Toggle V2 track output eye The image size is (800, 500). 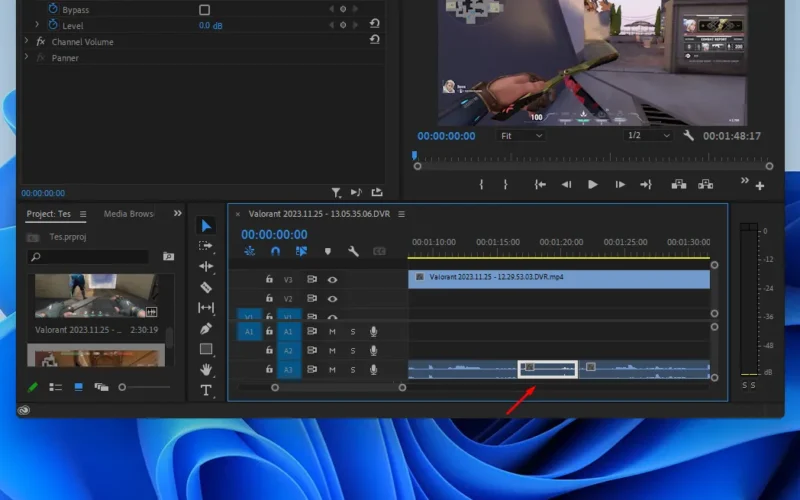pyautogui.click(x=332, y=299)
